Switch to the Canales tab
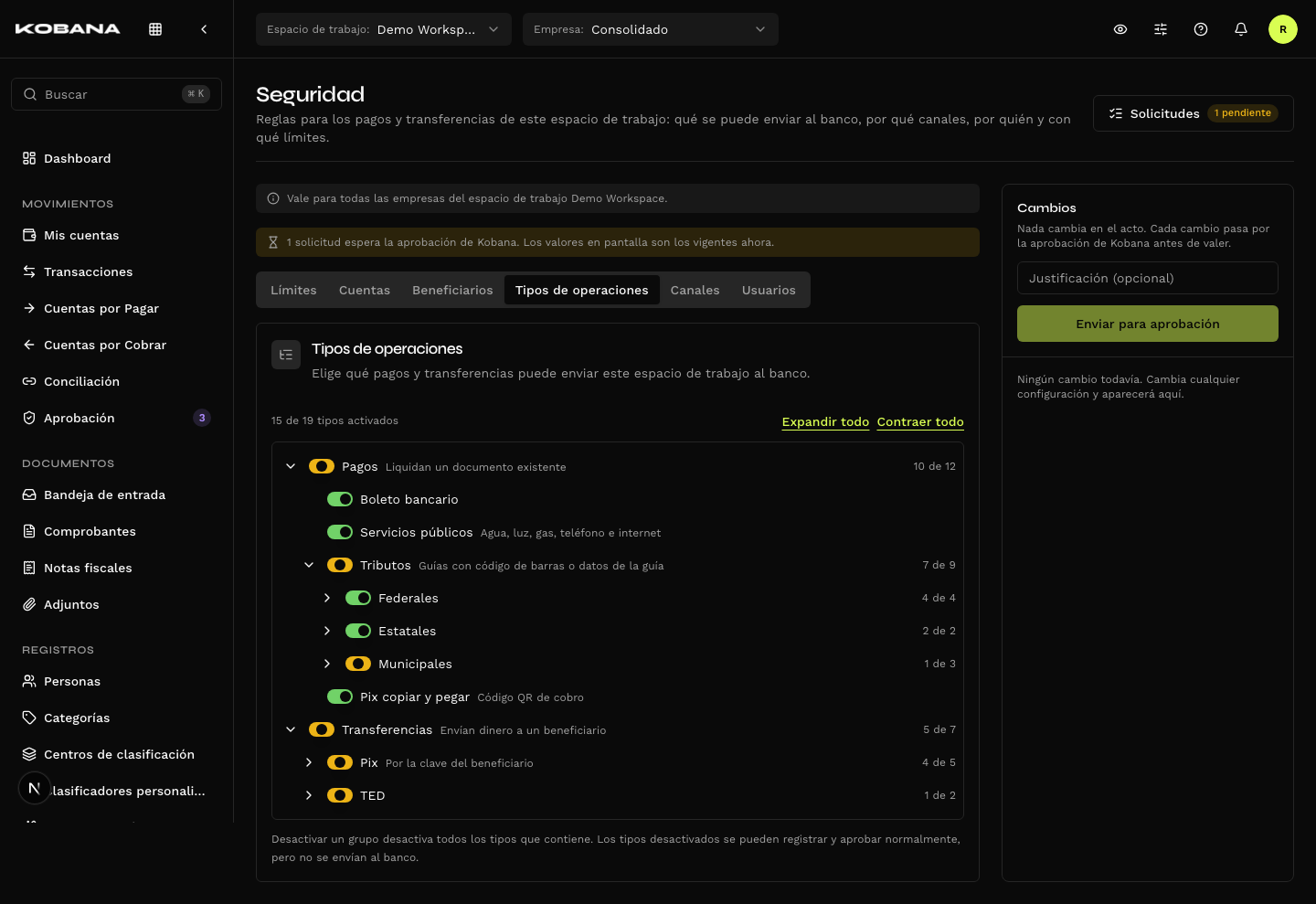 coord(695,290)
